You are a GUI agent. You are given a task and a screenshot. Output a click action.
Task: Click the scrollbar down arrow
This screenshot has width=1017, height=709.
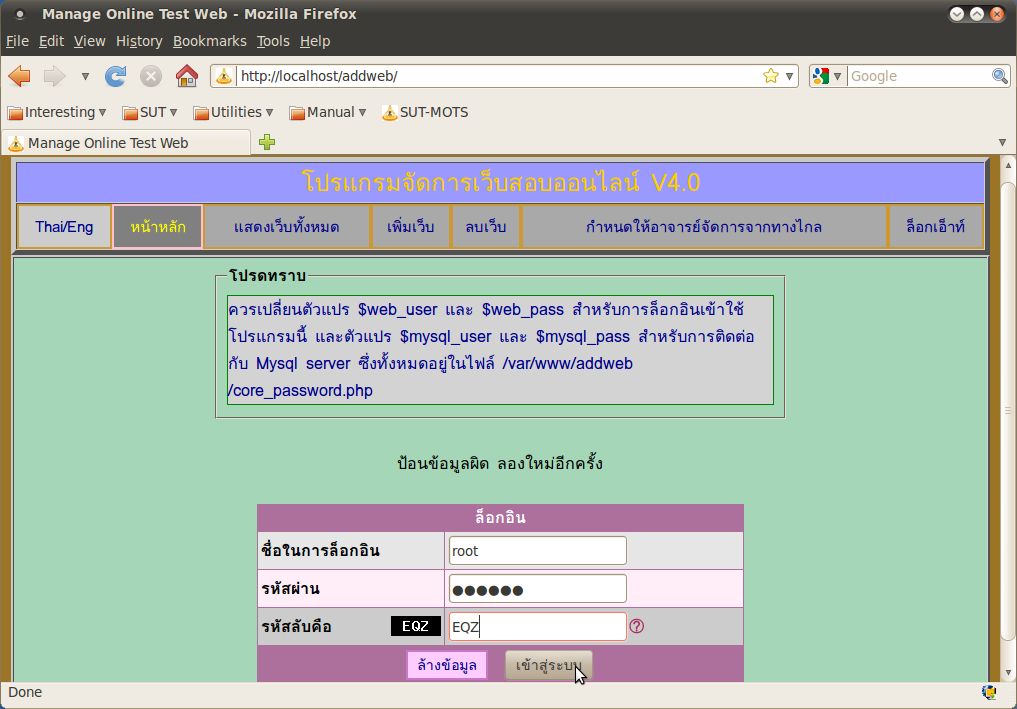1008,673
